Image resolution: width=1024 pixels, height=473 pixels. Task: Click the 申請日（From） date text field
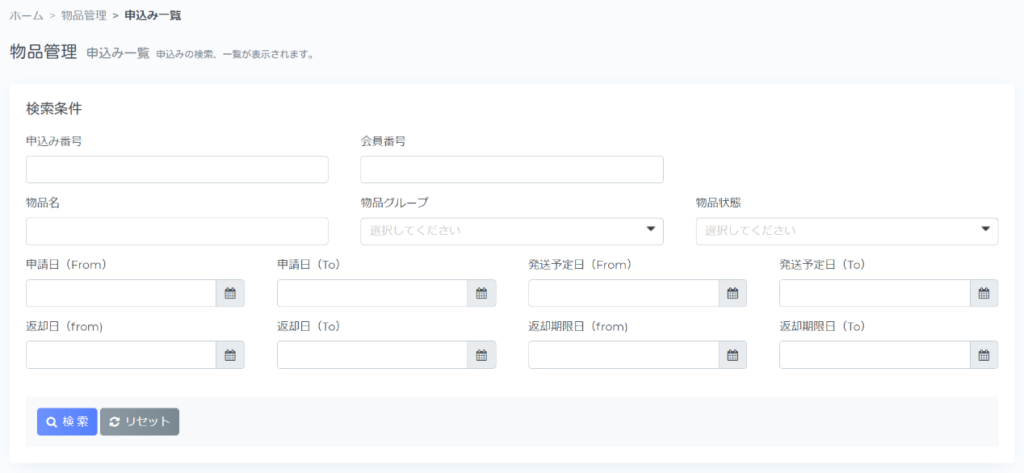click(x=121, y=293)
